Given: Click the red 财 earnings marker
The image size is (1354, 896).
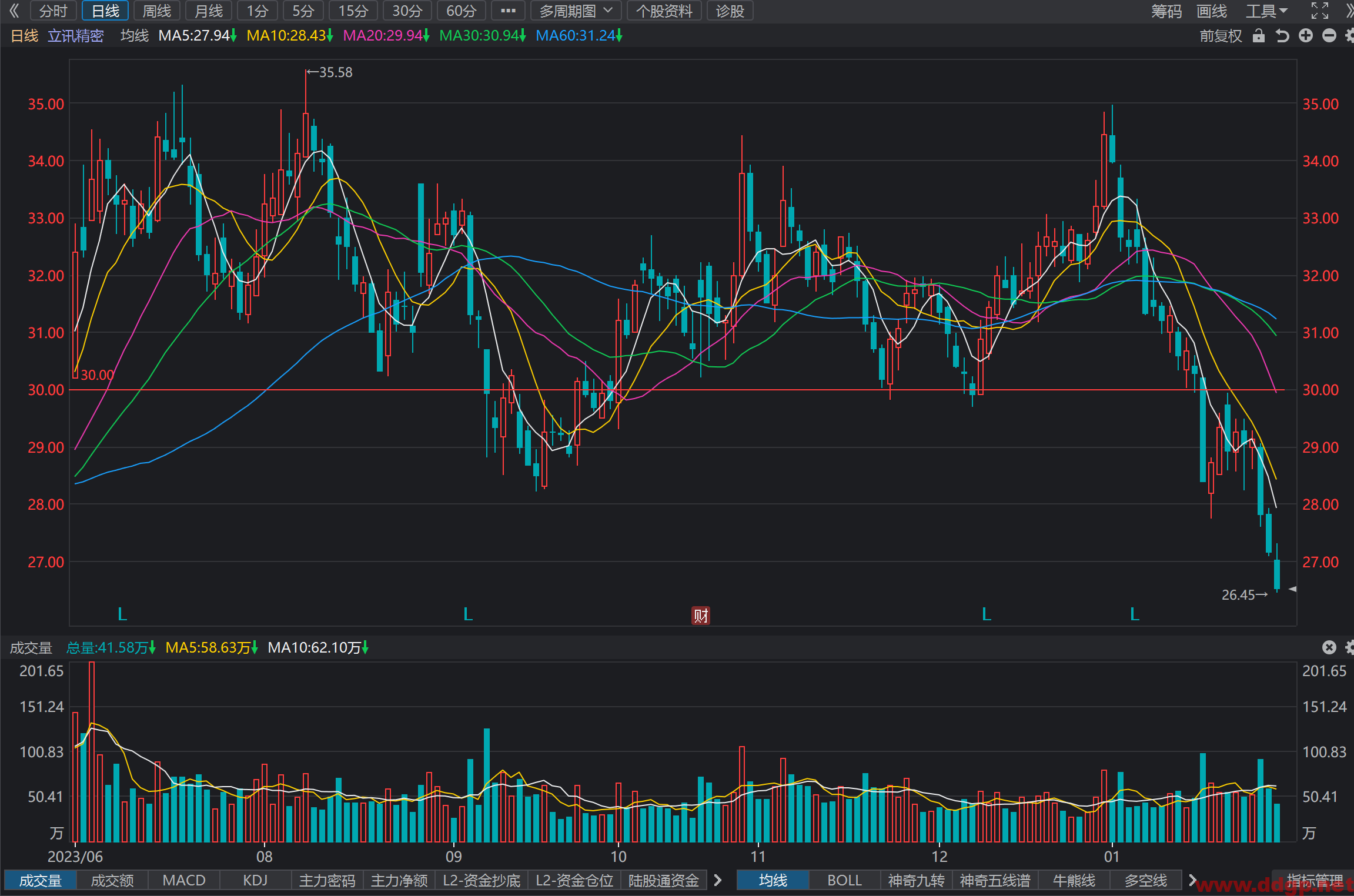Looking at the screenshot, I should [700, 615].
